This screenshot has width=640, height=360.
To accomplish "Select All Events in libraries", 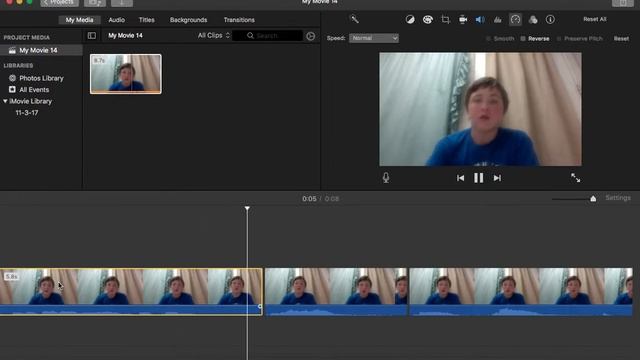I will point(34,89).
